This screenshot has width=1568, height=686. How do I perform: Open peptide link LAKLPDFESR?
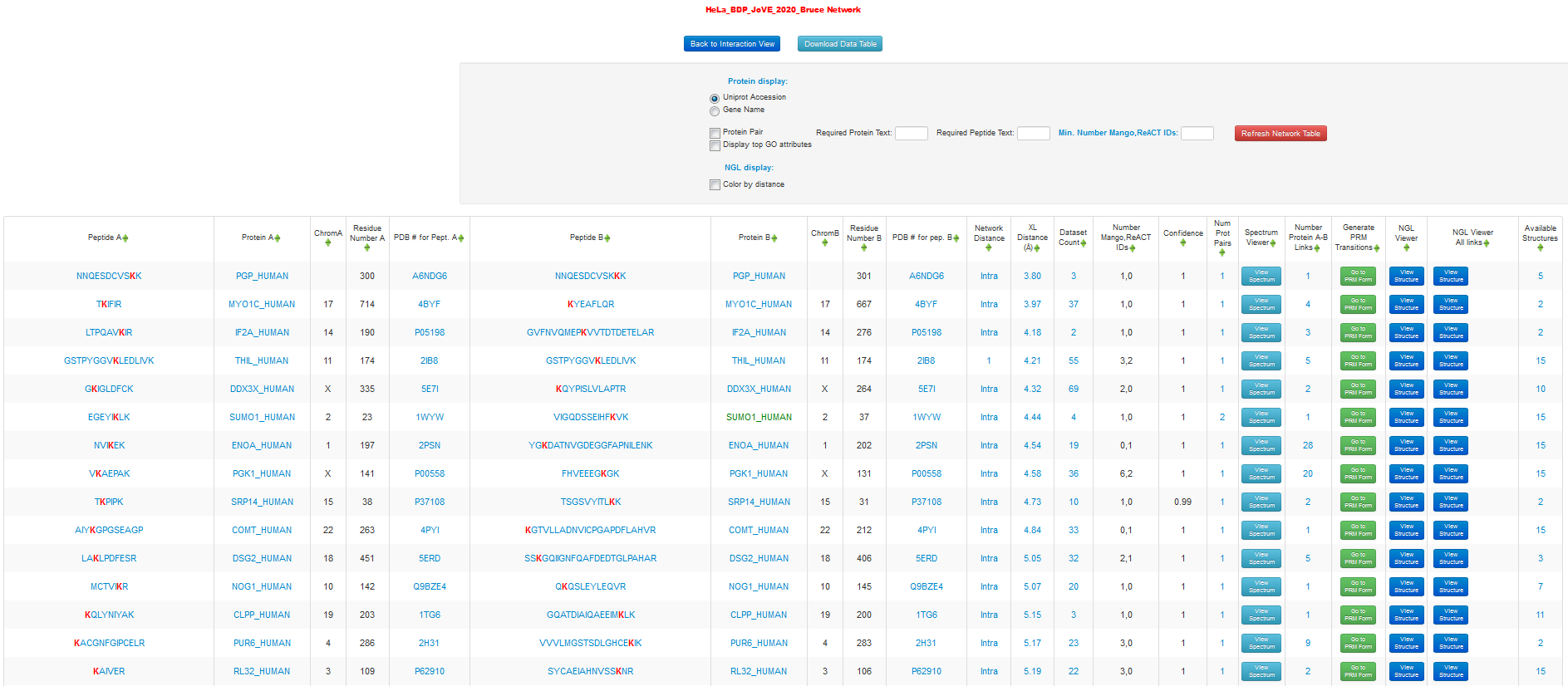(109, 559)
